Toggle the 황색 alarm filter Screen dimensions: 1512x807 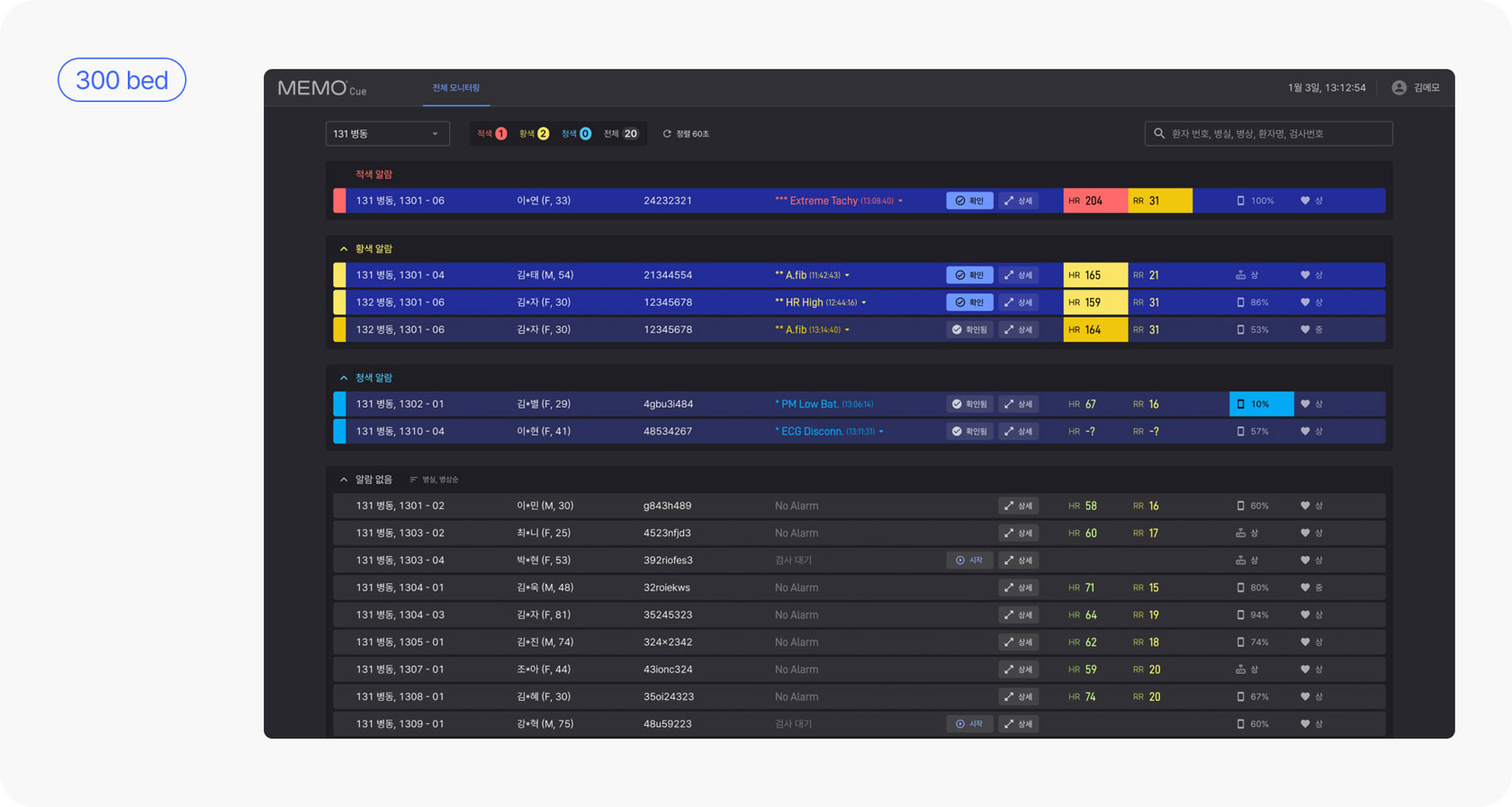[x=534, y=134]
